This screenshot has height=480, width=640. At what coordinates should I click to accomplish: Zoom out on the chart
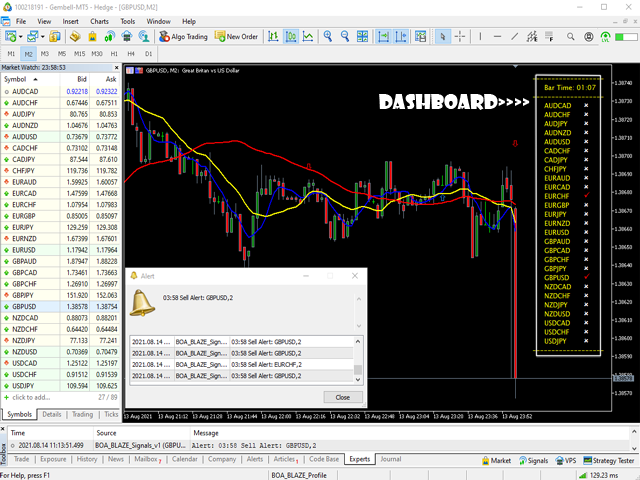[x=345, y=37]
